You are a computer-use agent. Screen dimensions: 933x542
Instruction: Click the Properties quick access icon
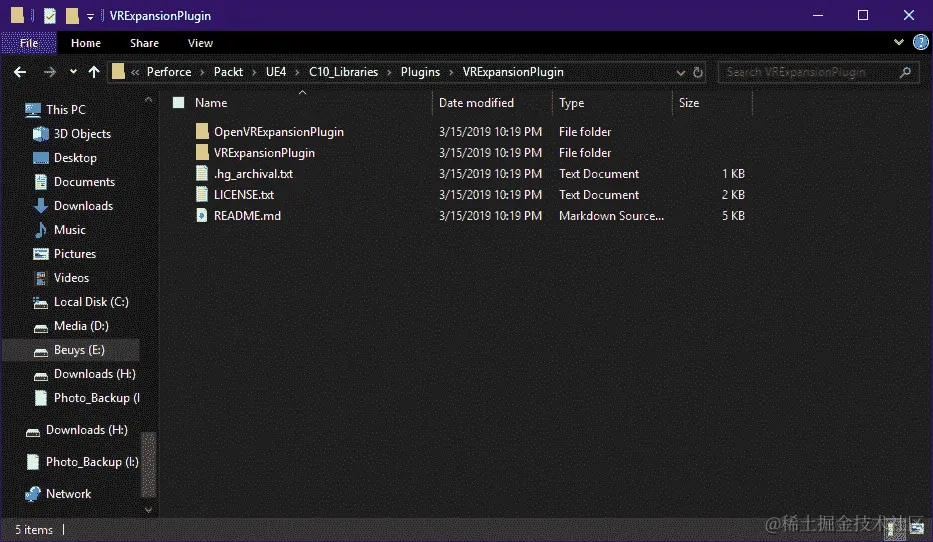point(50,15)
